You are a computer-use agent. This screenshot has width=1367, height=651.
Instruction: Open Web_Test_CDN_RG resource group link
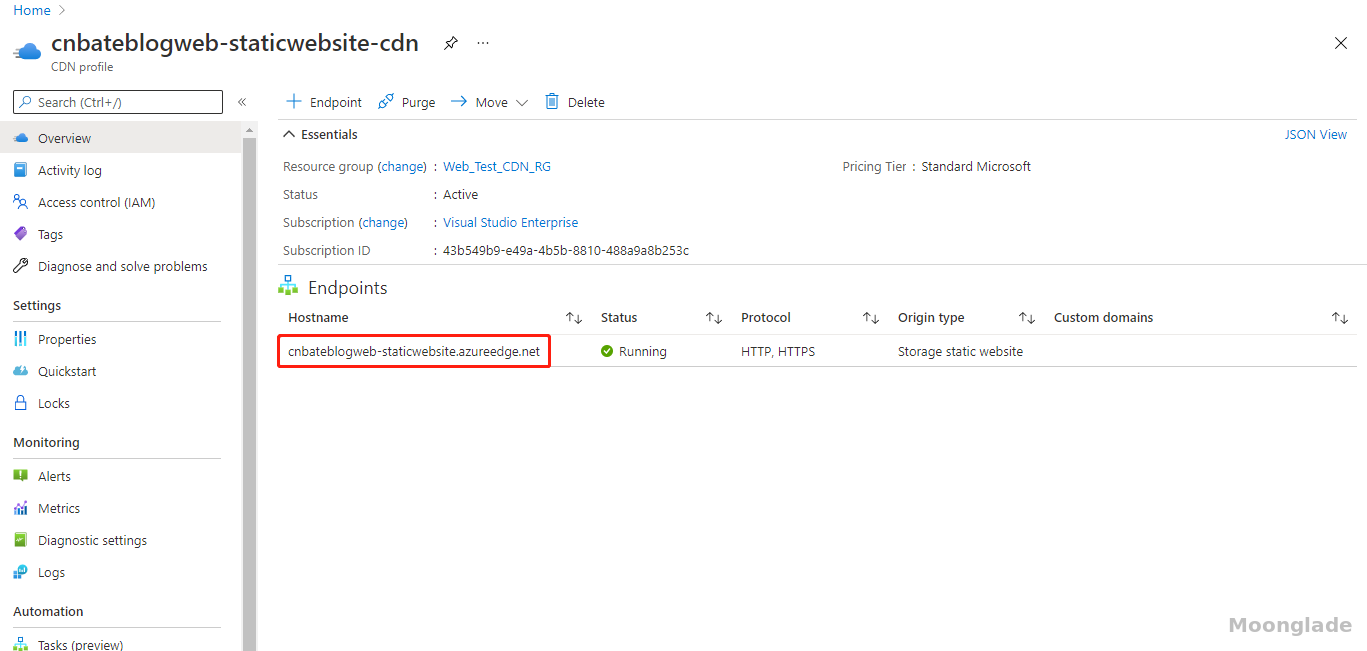(497, 167)
